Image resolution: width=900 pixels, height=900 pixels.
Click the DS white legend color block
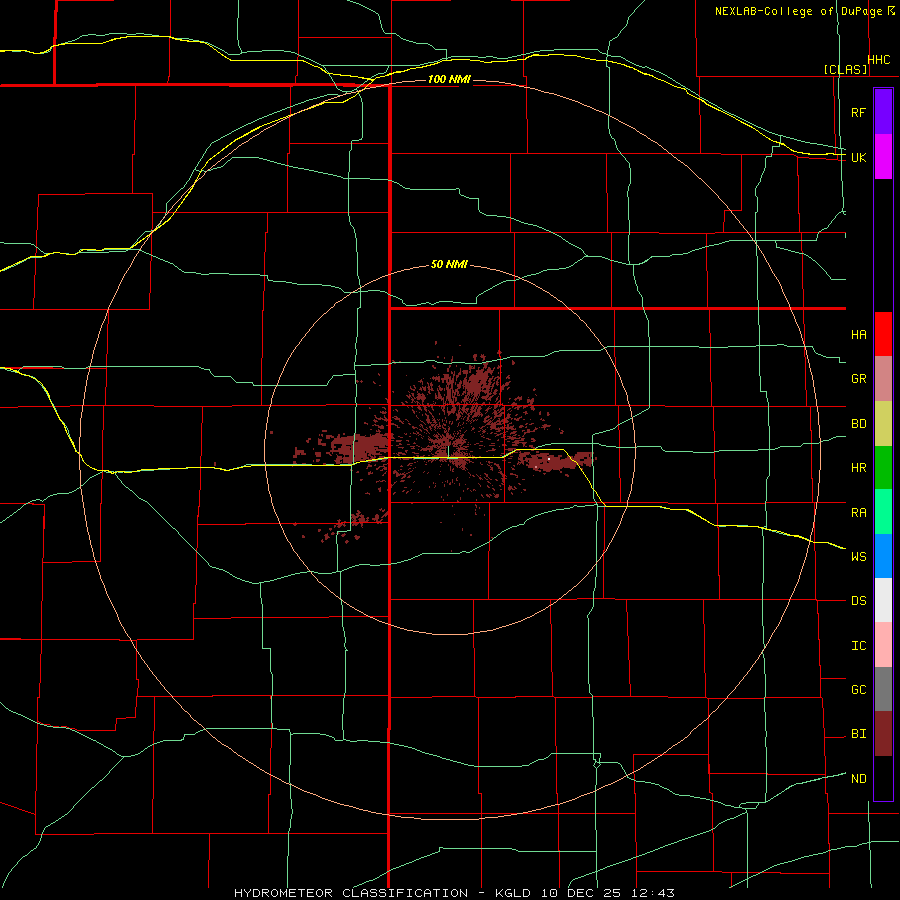pyautogui.click(x=883, y=600)
